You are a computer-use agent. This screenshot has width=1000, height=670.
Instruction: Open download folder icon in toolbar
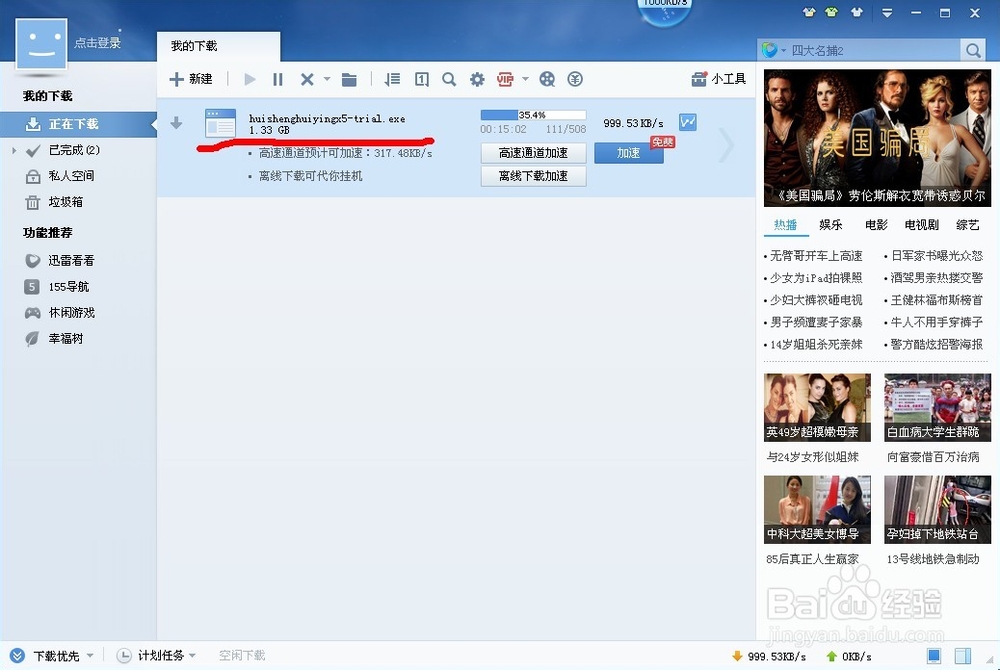(349, 79)
